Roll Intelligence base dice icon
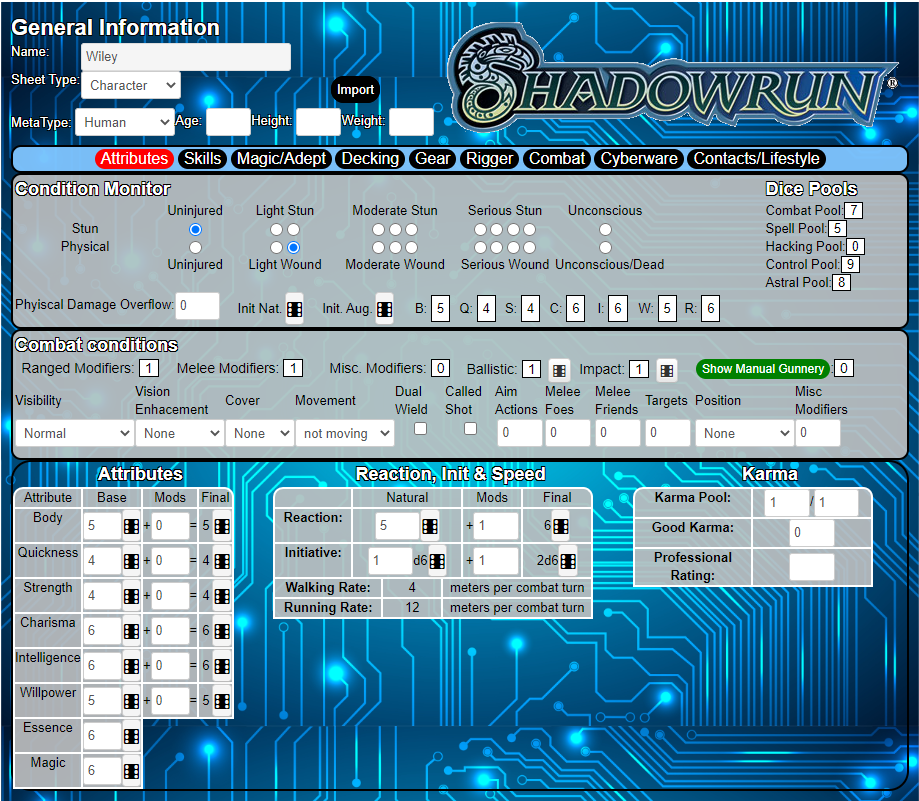Screen dimensions: 919x801 [131, 666]
